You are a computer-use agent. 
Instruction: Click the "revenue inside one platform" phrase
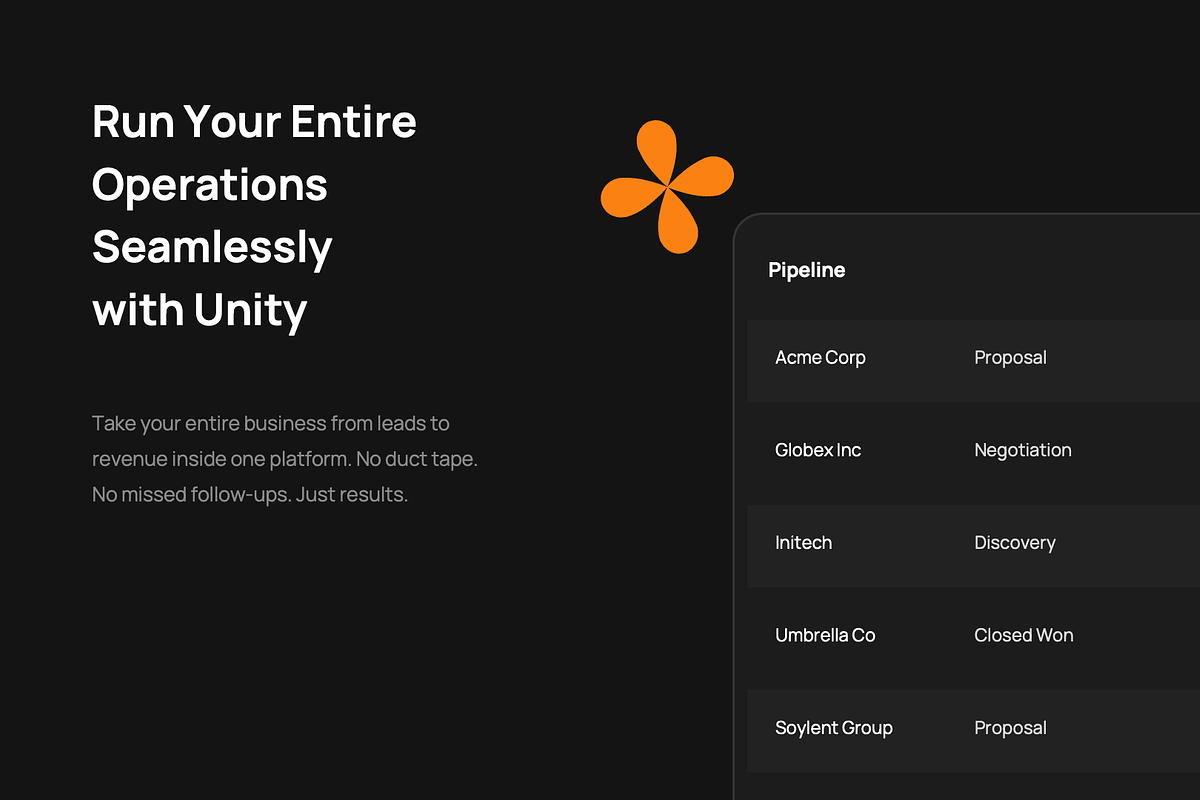coord(221,459)
